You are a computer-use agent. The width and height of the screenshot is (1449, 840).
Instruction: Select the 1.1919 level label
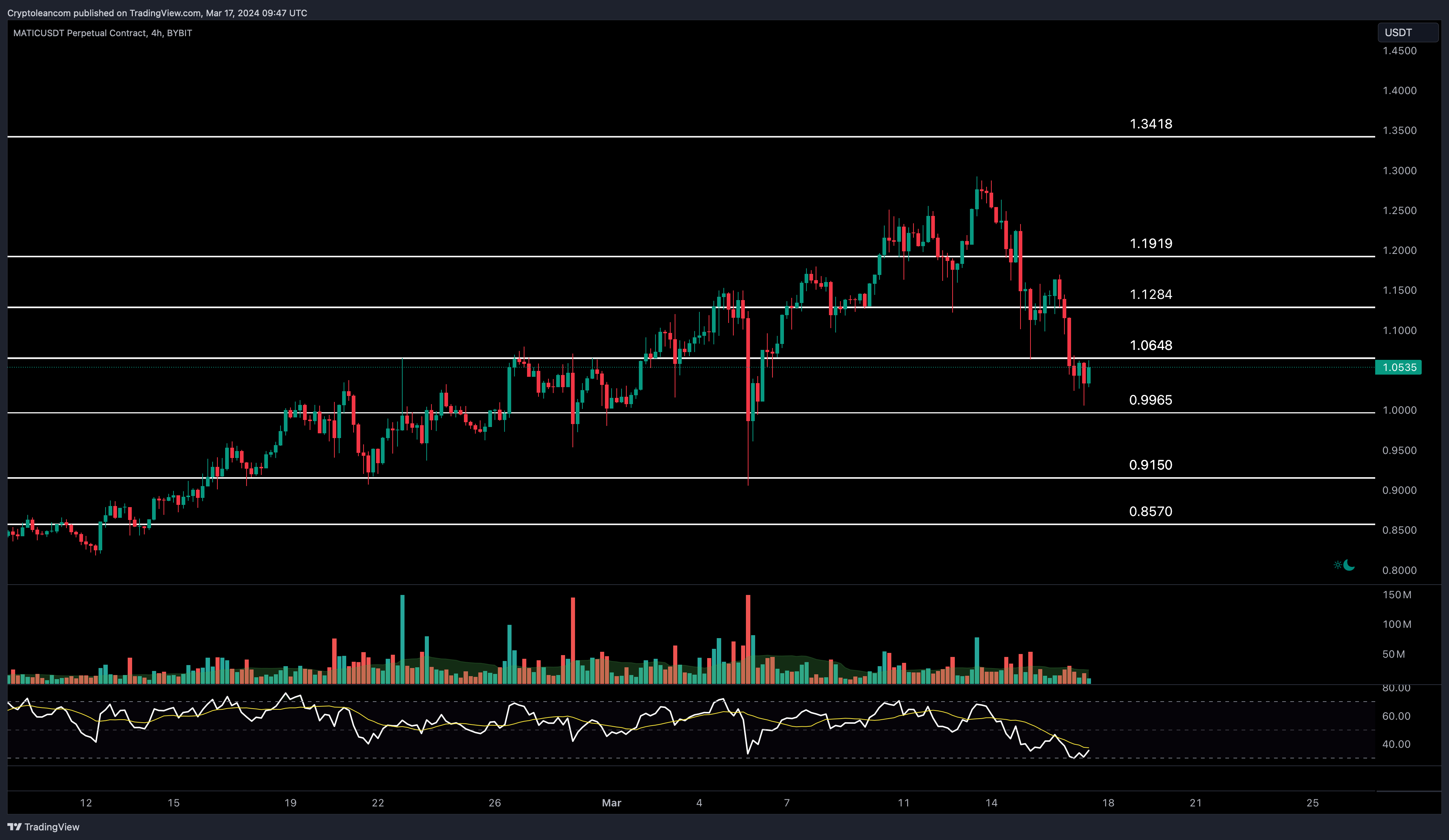click(x=1150, y=243)
